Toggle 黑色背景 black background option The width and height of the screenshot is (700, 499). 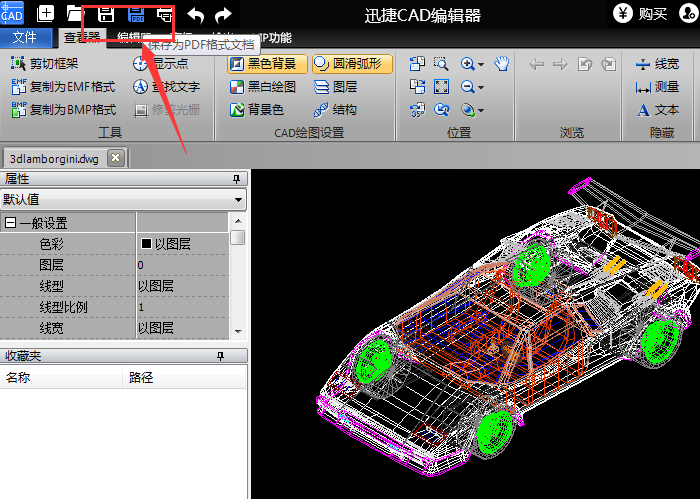264,64
